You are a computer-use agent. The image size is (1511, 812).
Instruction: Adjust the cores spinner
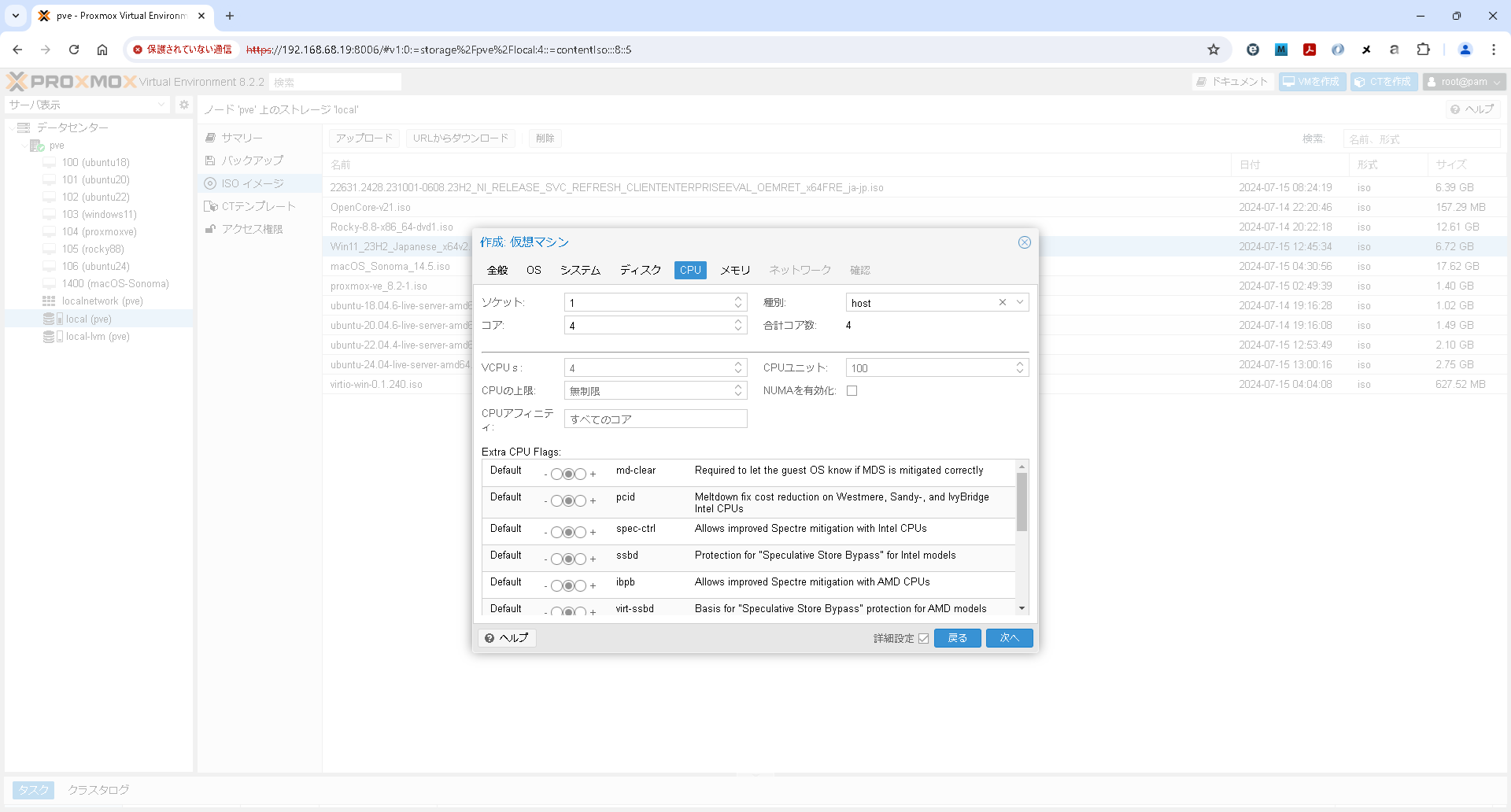coord(738,325)
